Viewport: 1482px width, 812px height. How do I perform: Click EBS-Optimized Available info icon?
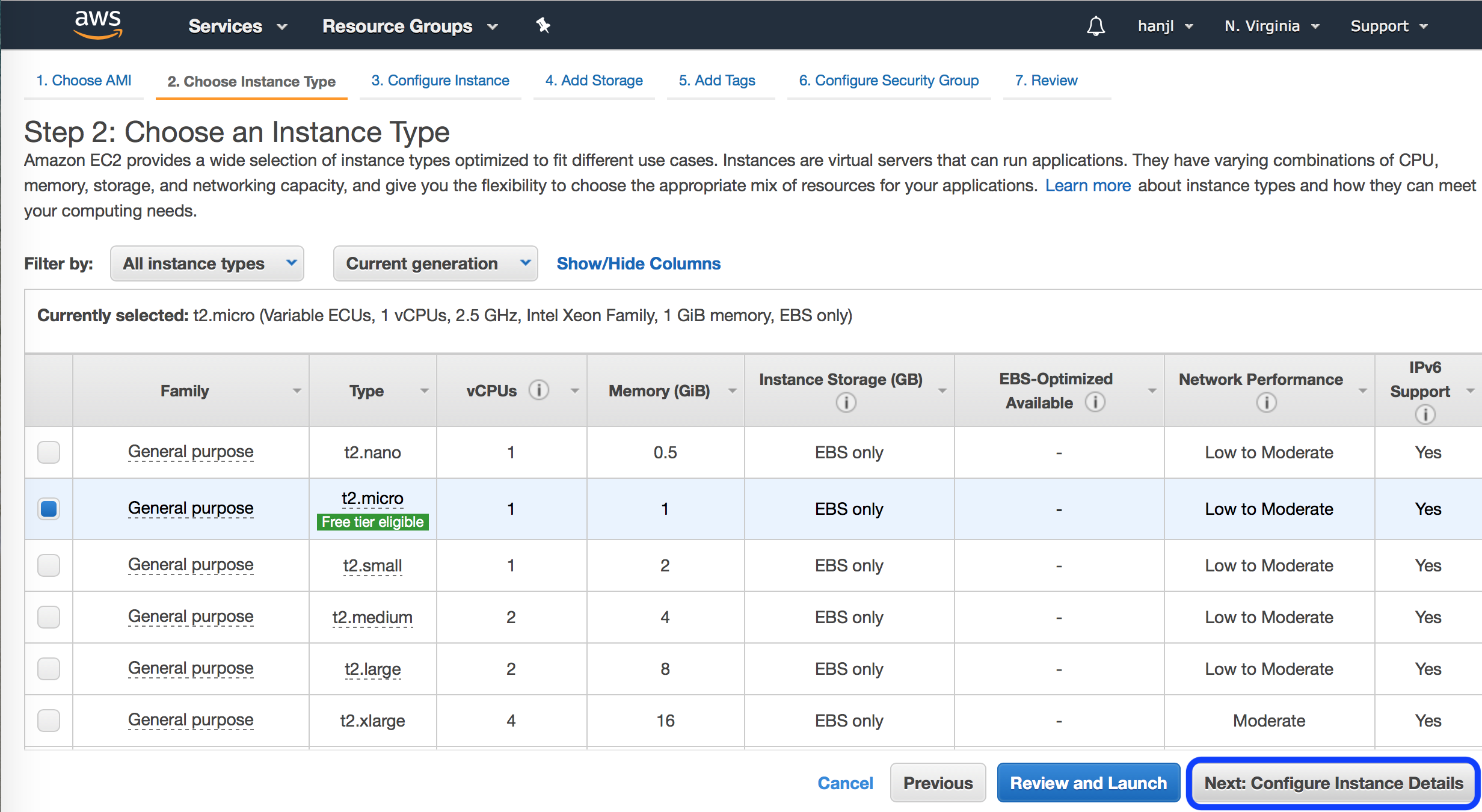tap(1095, 402)
